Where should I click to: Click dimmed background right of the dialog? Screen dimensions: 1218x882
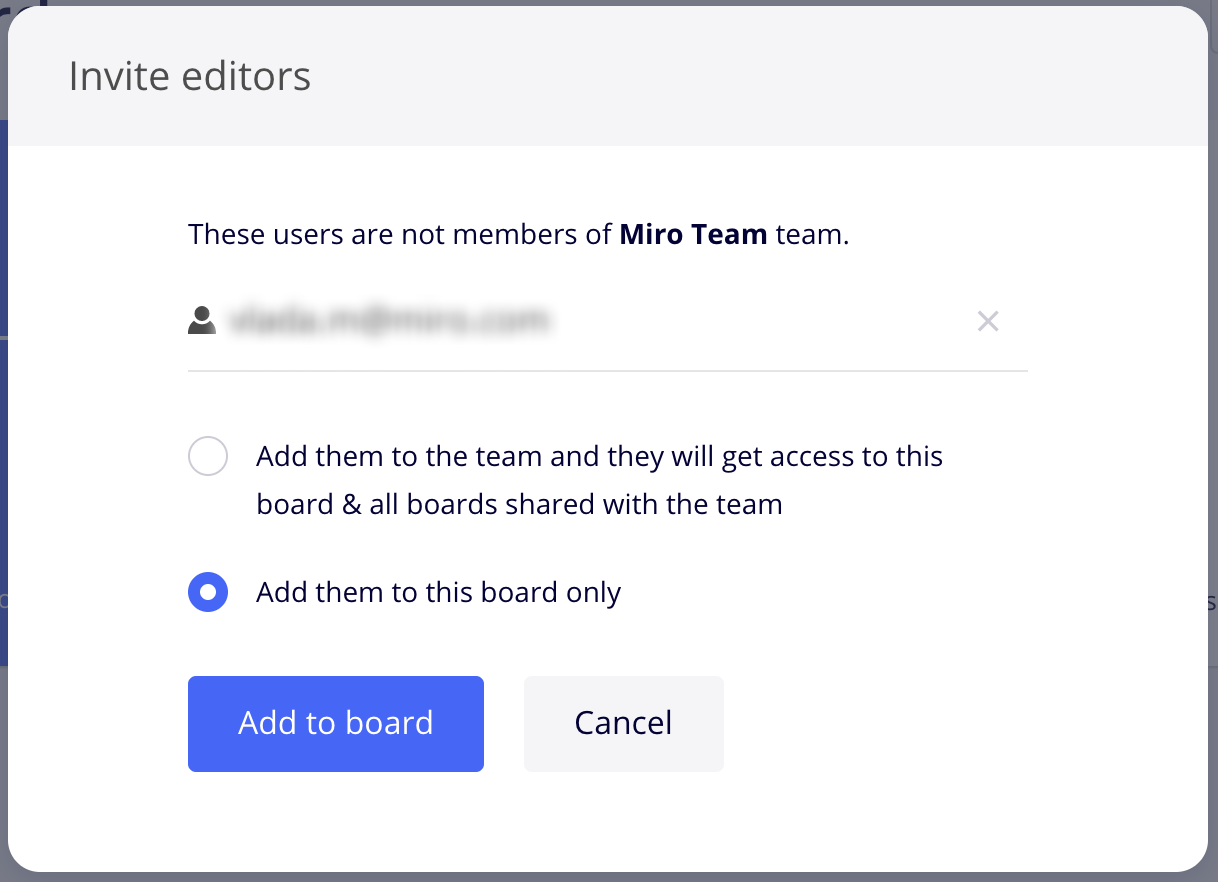[1213, 400]
